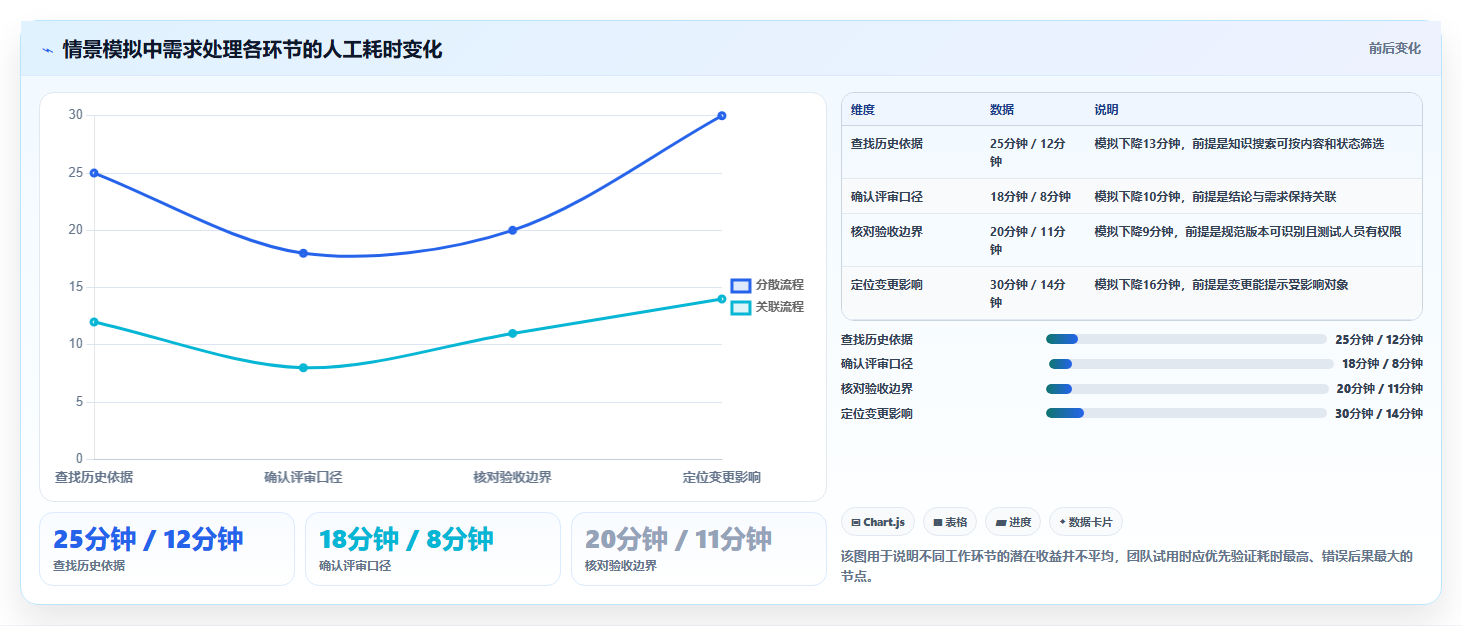Open the 20分钟 / 11分钟 data card
The width and height of the screenshot is (1462, 626).
click(699, 549)
